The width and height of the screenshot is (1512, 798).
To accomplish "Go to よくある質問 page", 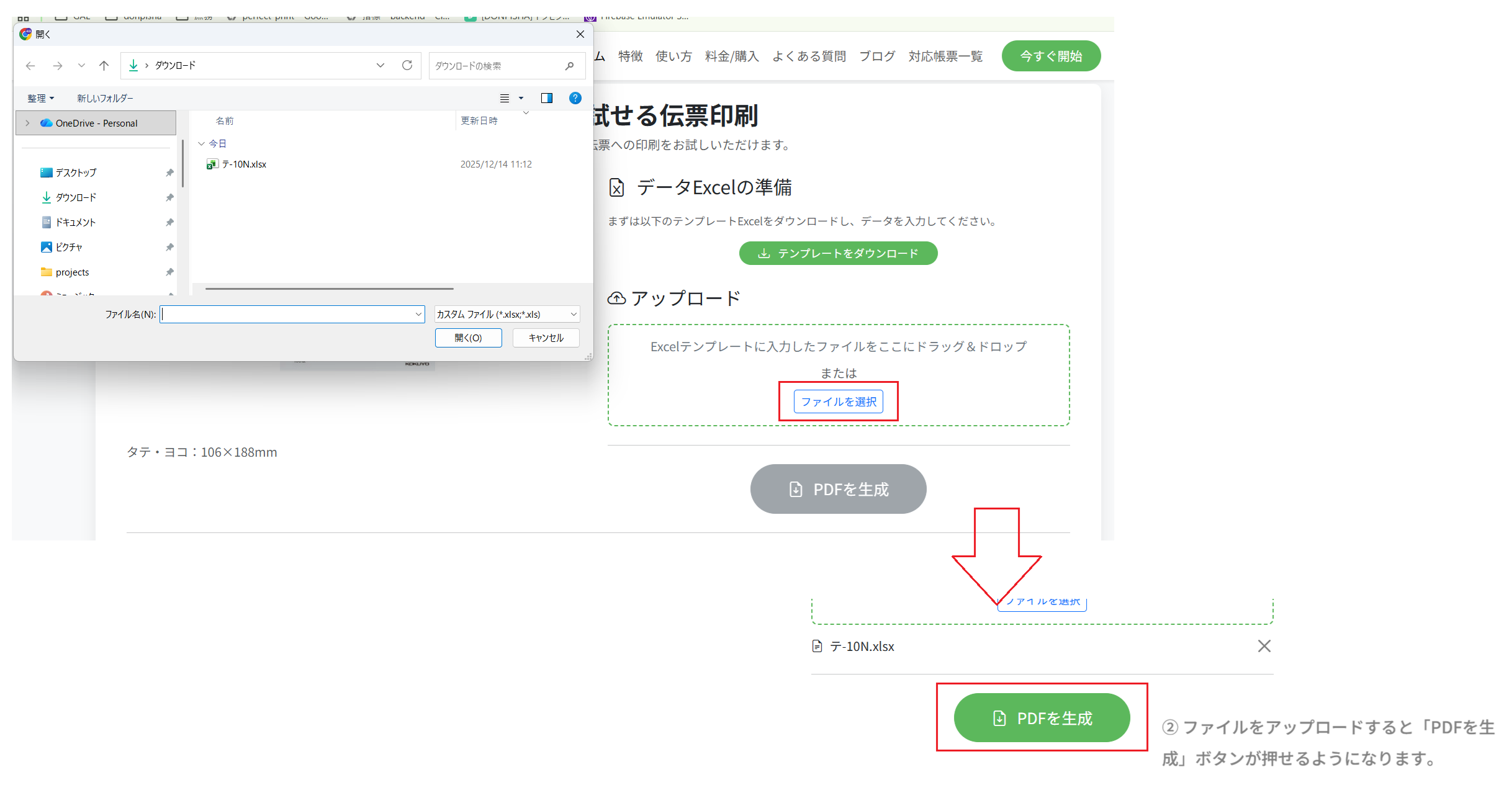I will (x=809, y=56).
